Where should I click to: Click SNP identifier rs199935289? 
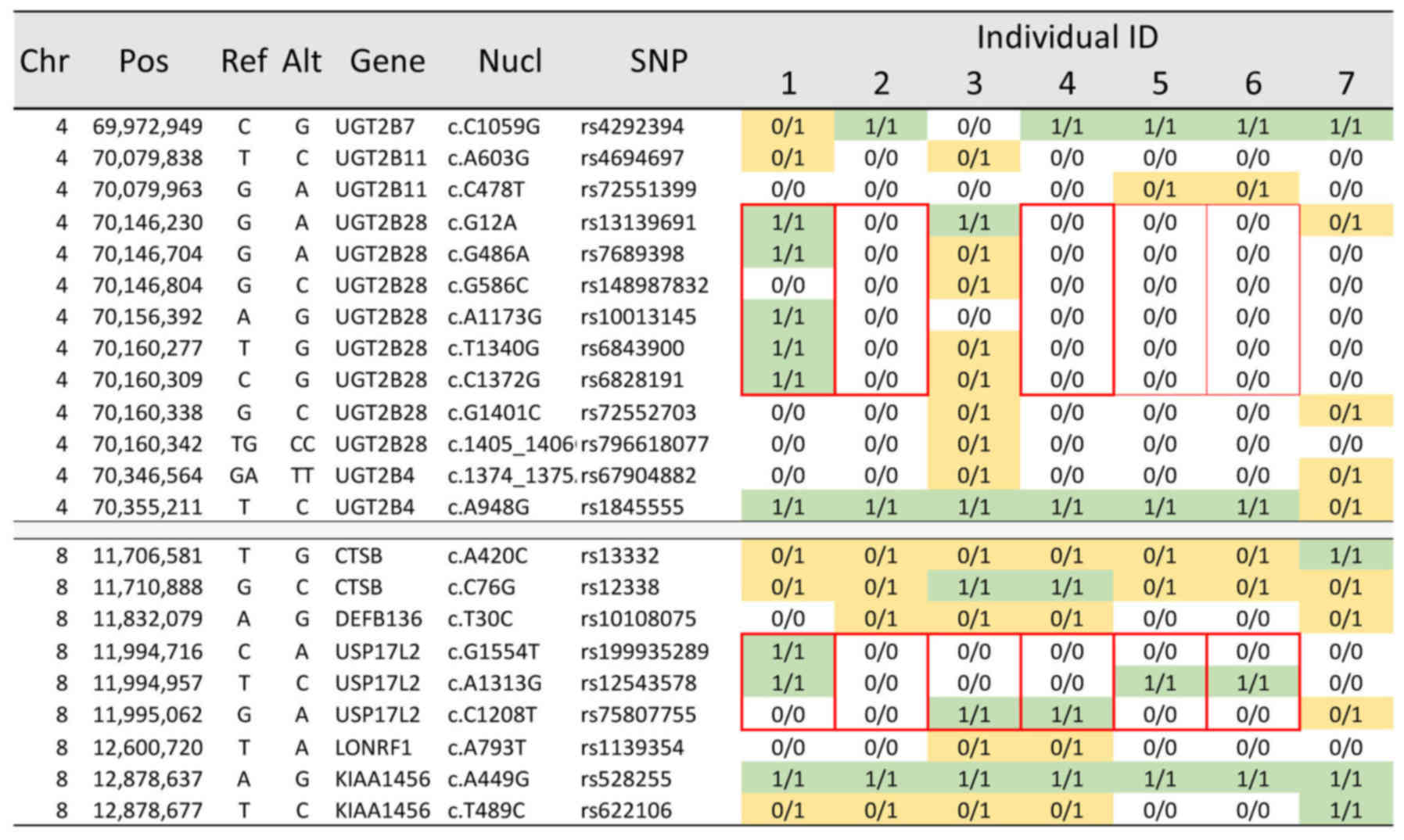[644, 652]
